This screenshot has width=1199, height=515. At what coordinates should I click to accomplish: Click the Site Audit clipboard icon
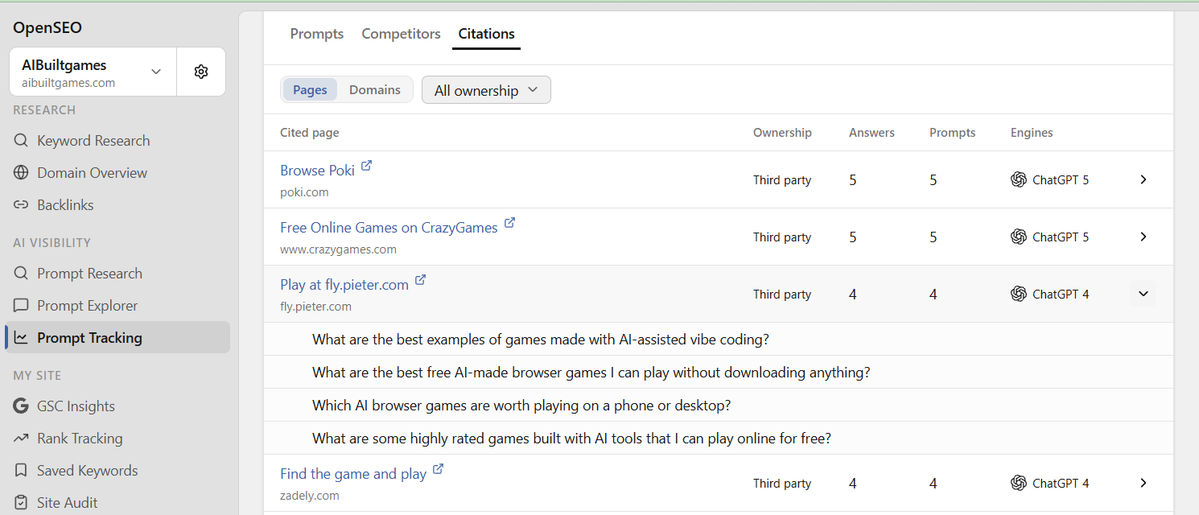(x=21, y=503)
